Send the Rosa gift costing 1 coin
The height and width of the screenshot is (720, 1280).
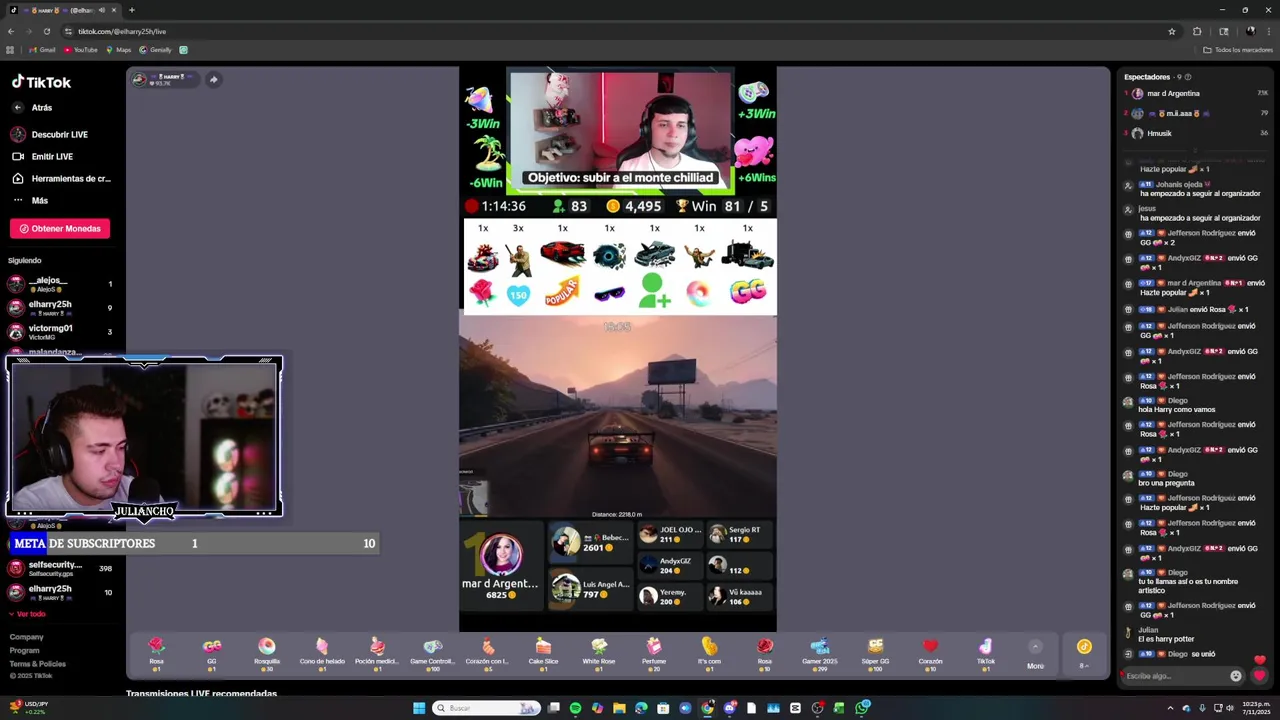(156, 653)
